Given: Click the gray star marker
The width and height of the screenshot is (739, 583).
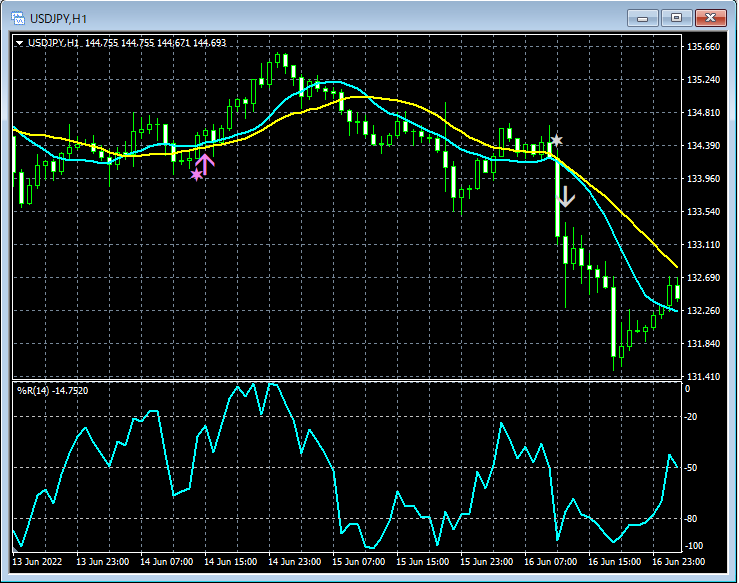Looking at the screenshot, I should pos(557,141).
